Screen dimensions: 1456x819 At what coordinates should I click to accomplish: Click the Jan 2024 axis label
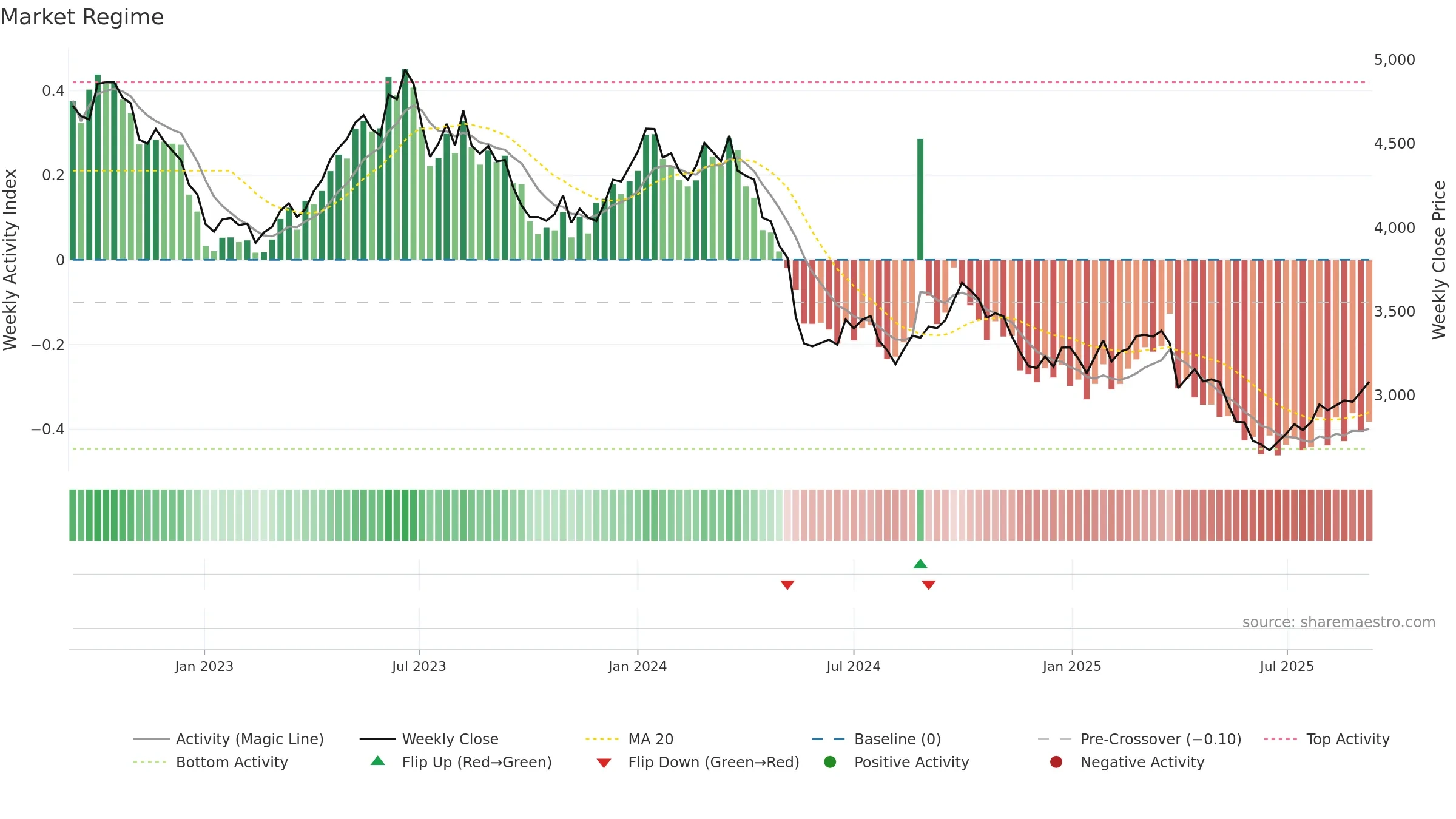(638, 666)
